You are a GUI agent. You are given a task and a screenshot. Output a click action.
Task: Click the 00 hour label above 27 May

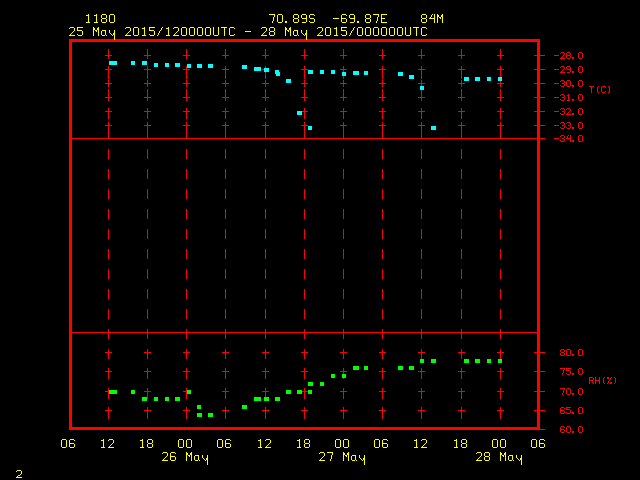click(342, 444)
